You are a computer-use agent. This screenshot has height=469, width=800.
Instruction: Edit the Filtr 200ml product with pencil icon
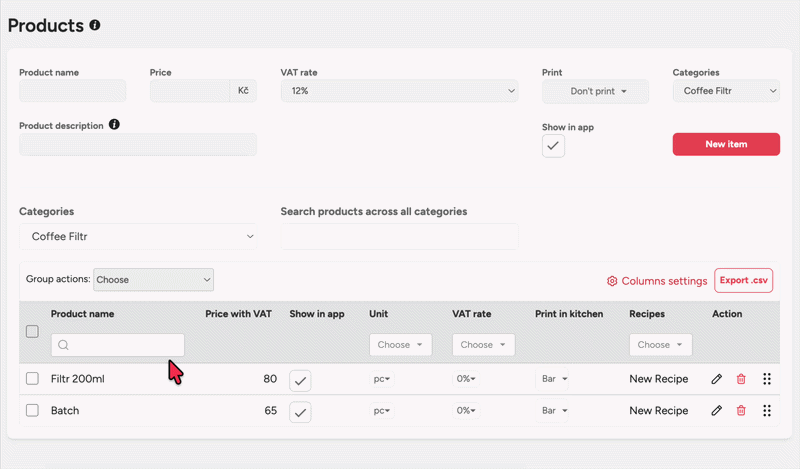tap(716, 380)
